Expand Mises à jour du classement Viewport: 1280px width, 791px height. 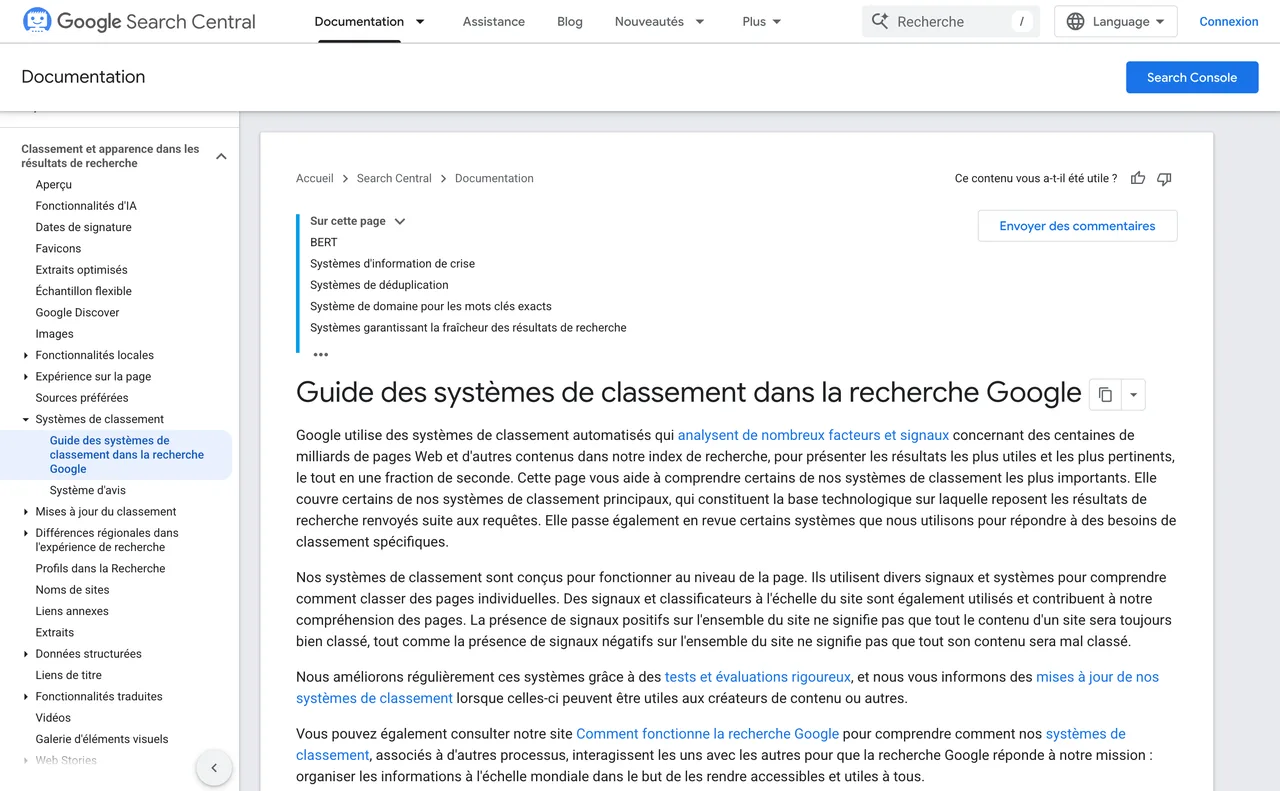(x=26, y=511)
